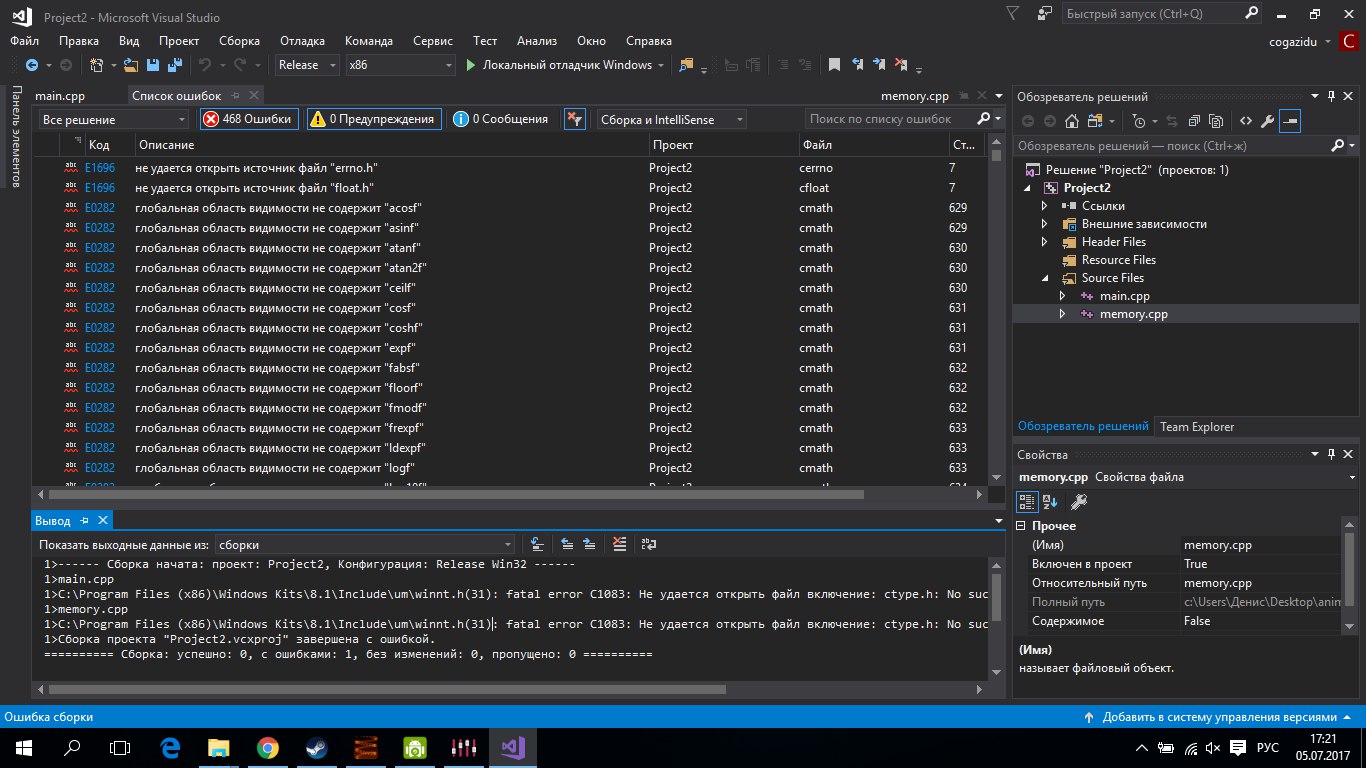
Task: Click the Save All toolbar icon
Action: (173, 65)
